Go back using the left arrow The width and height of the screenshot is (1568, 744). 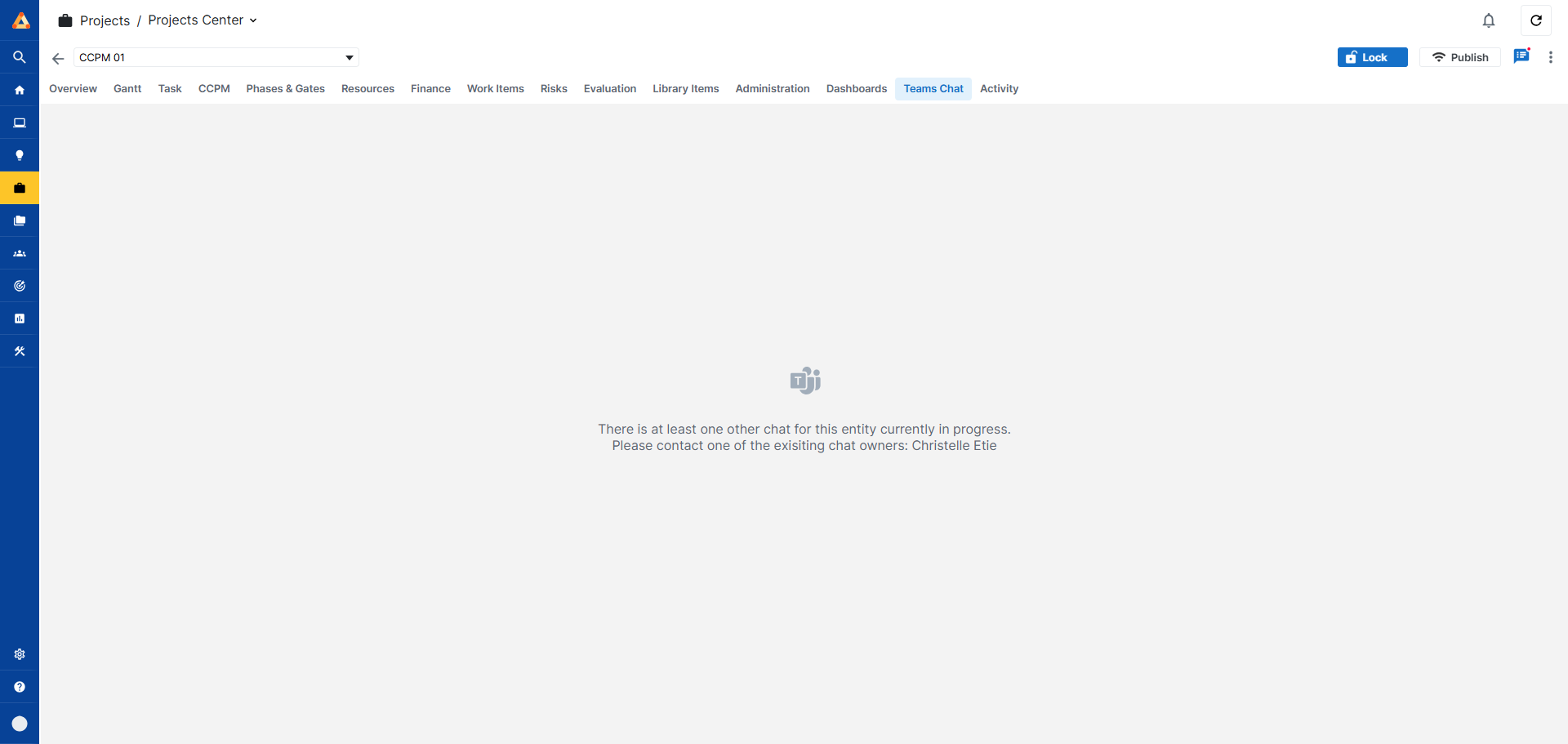point(58,58)
